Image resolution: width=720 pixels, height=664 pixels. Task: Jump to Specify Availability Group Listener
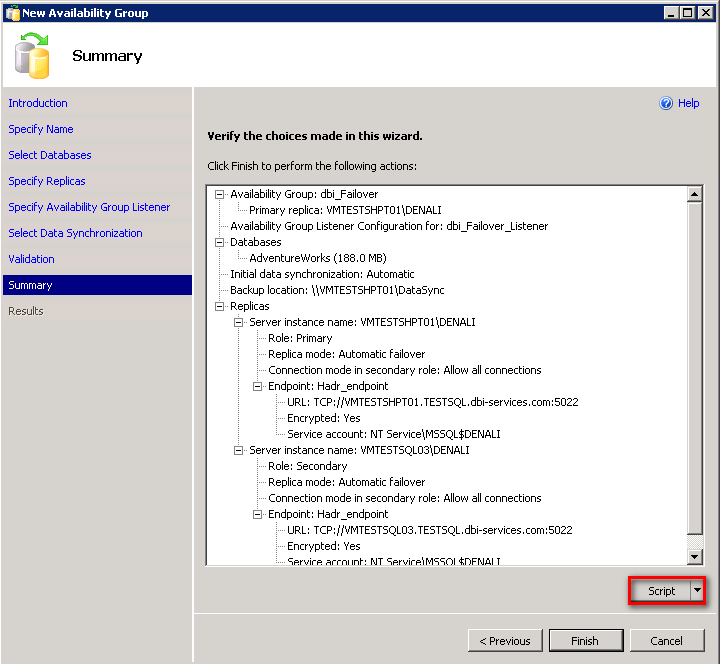pyautogui.click(x=89, y=207)
